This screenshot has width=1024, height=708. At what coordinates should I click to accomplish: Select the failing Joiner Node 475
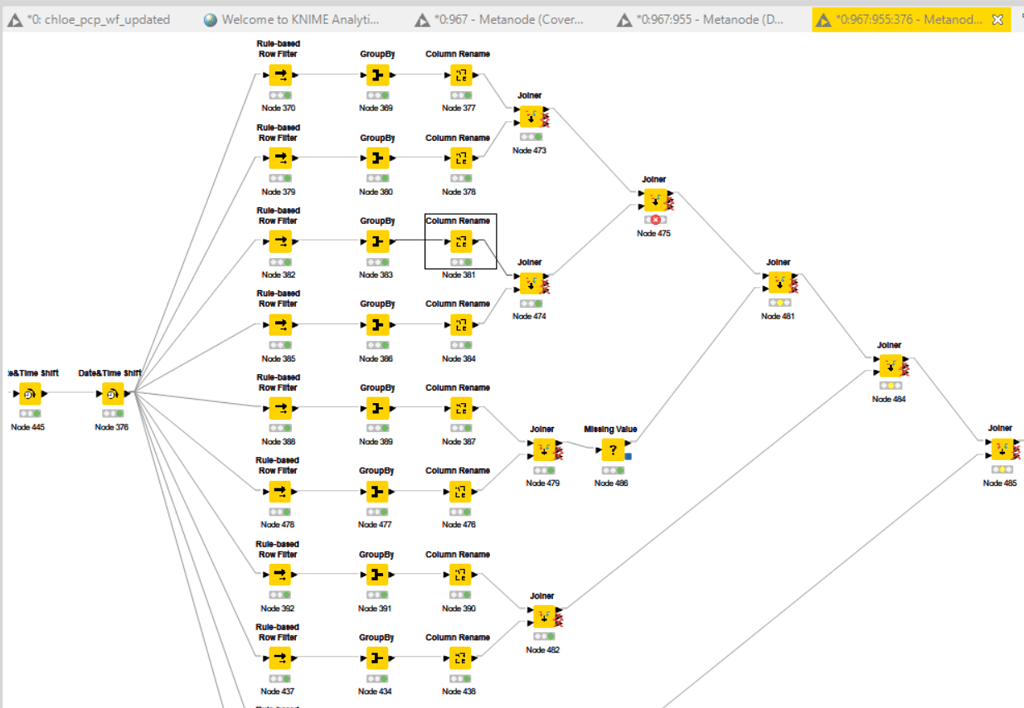pos(655,198)
